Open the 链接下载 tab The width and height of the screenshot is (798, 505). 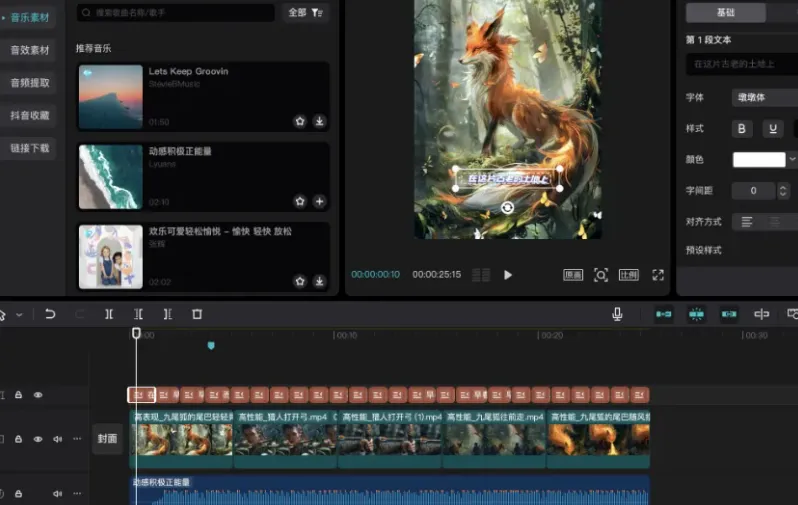pos(30,148)
